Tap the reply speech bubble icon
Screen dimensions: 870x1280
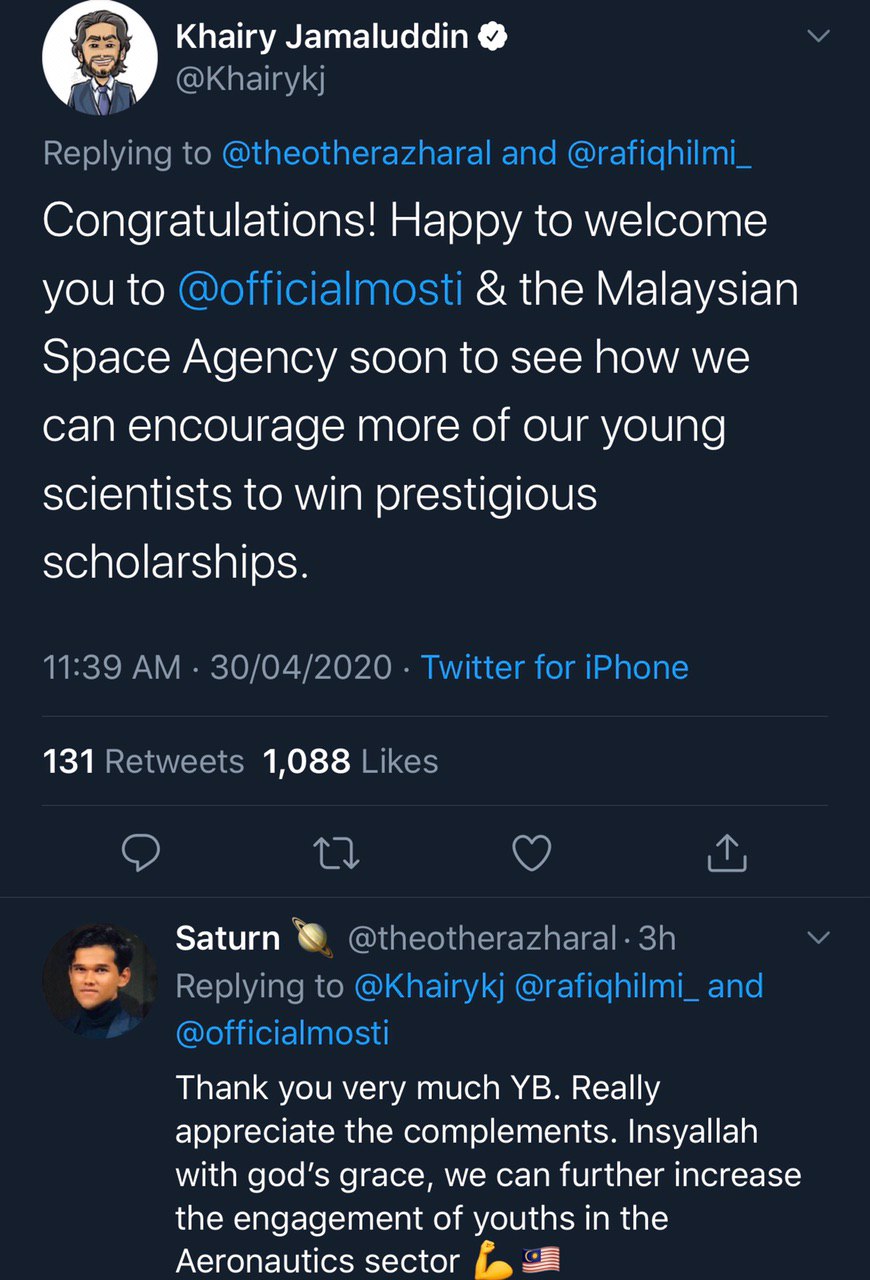(141, 853)
